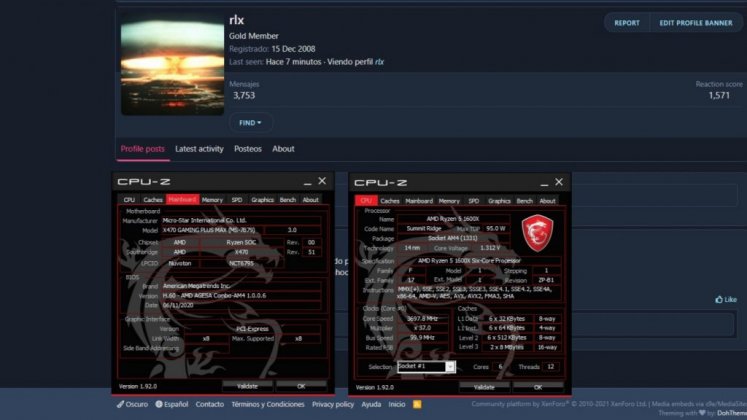
Task: Open the About profile tab
Action: click(283, 149)
